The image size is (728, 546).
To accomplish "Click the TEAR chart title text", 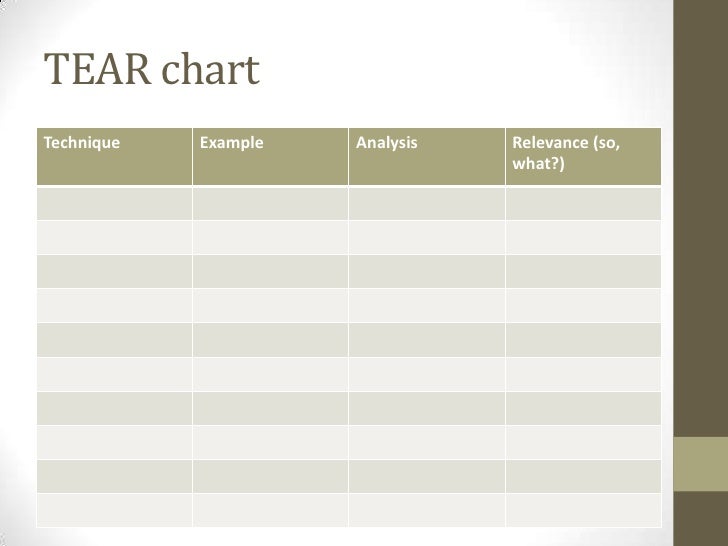I will pyautogui.click(x=151, y=69).
